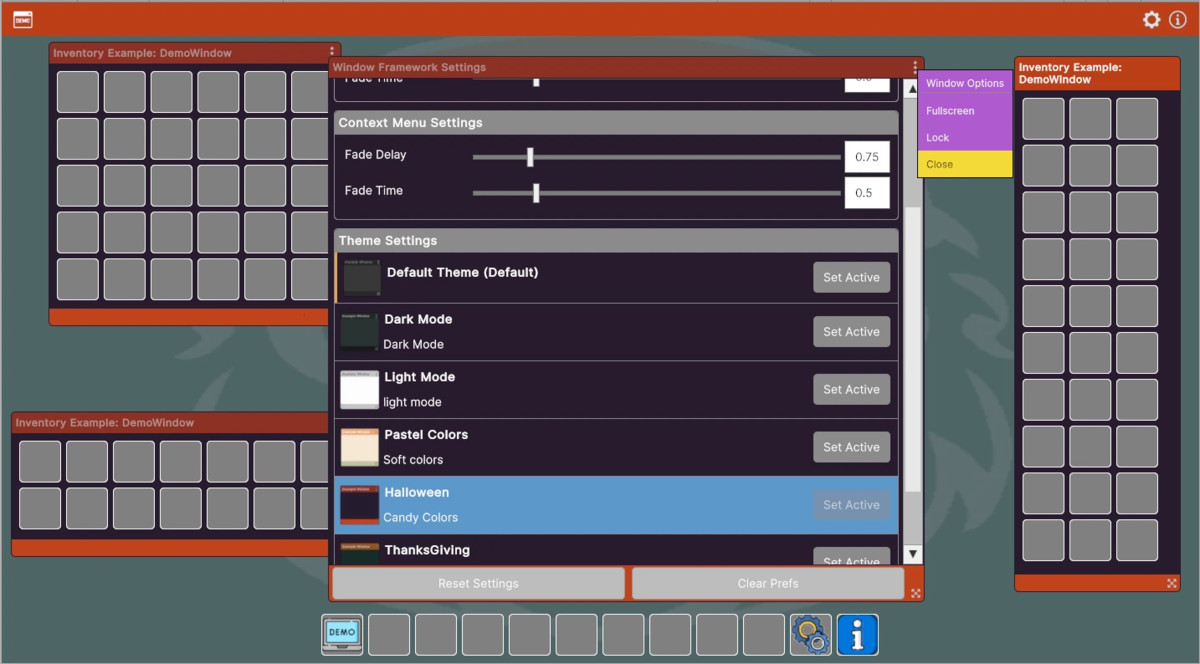
Task: Activate the Pastel Colors theme
Action: point(851,447)
